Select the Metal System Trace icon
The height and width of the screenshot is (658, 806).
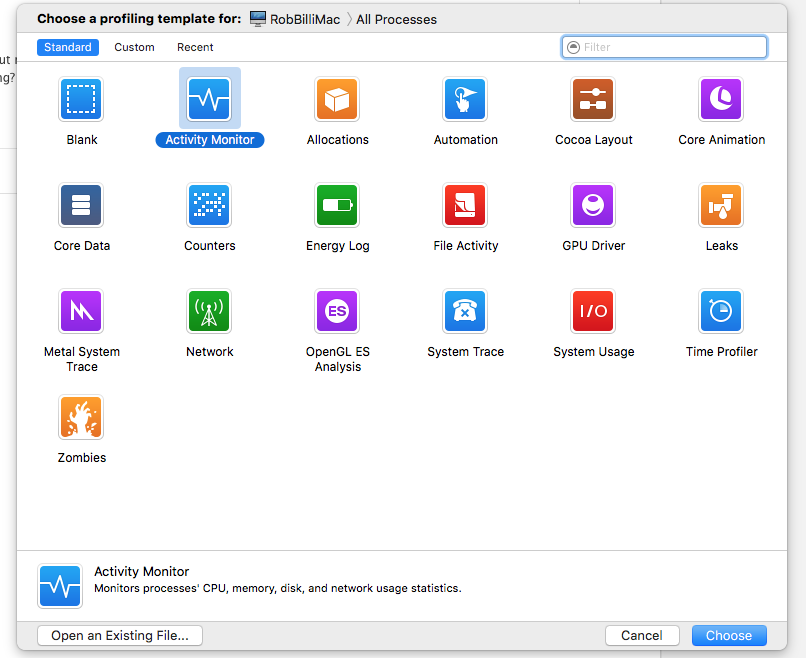(x=81, y=310)
